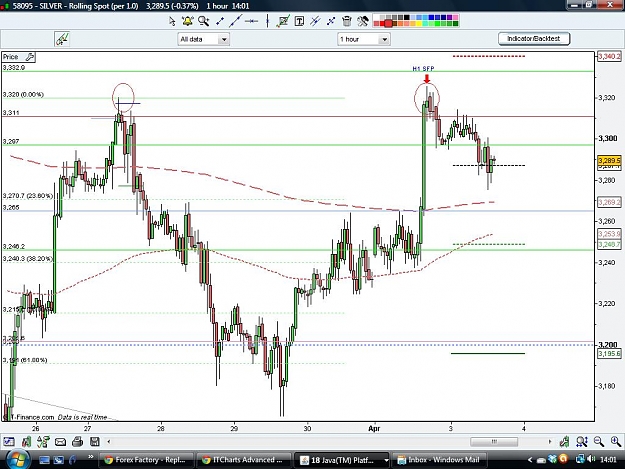Click the Dropbox tray icon
This screenshot has height=469, width=625.
tap(552, 459)
